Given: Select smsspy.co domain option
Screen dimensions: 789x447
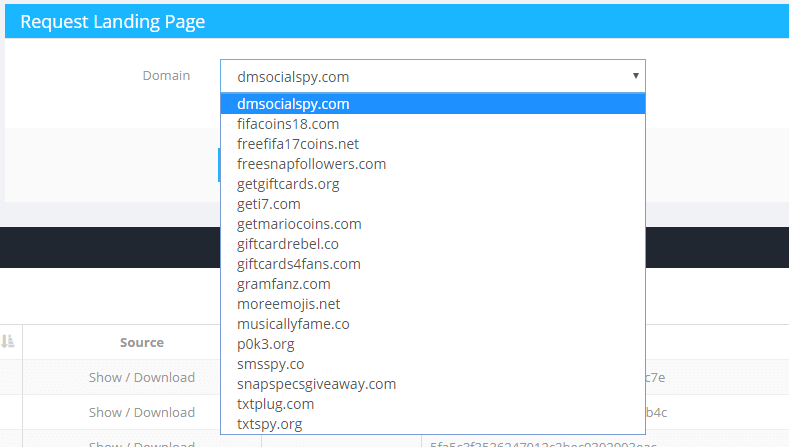Looking at the screenshot, I should [433, 364].
